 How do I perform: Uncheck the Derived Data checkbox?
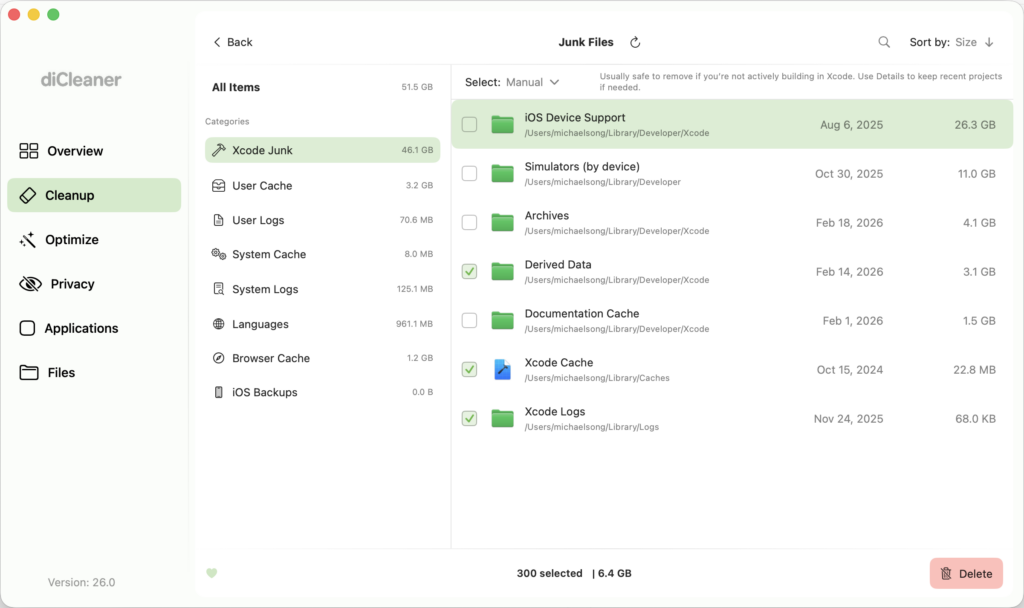pos(469,272)
